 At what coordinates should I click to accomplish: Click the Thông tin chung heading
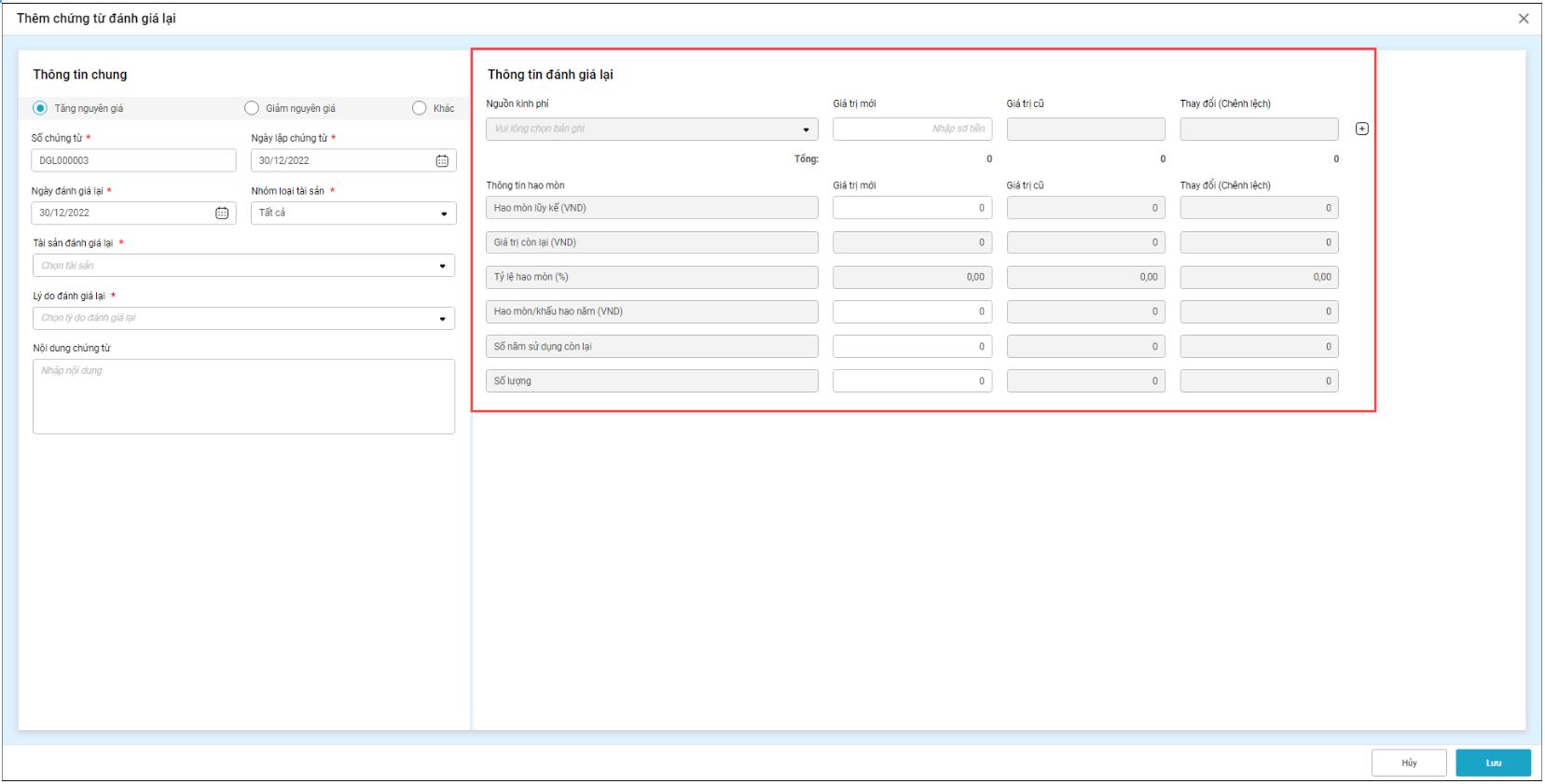coord(80,75)
